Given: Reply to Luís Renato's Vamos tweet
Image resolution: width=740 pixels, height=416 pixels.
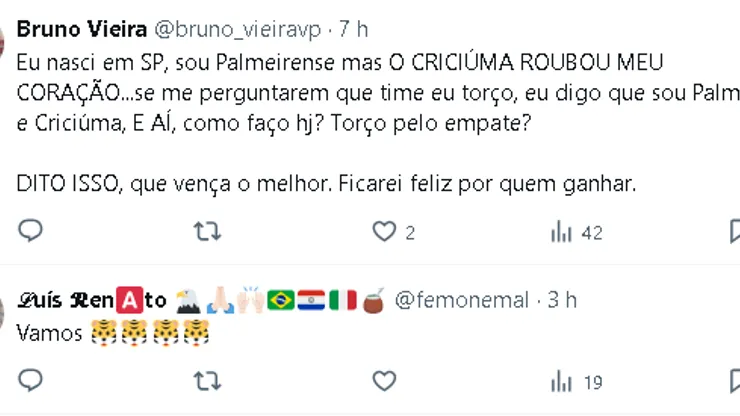Looking at the screenshot, I should (31, 380).
